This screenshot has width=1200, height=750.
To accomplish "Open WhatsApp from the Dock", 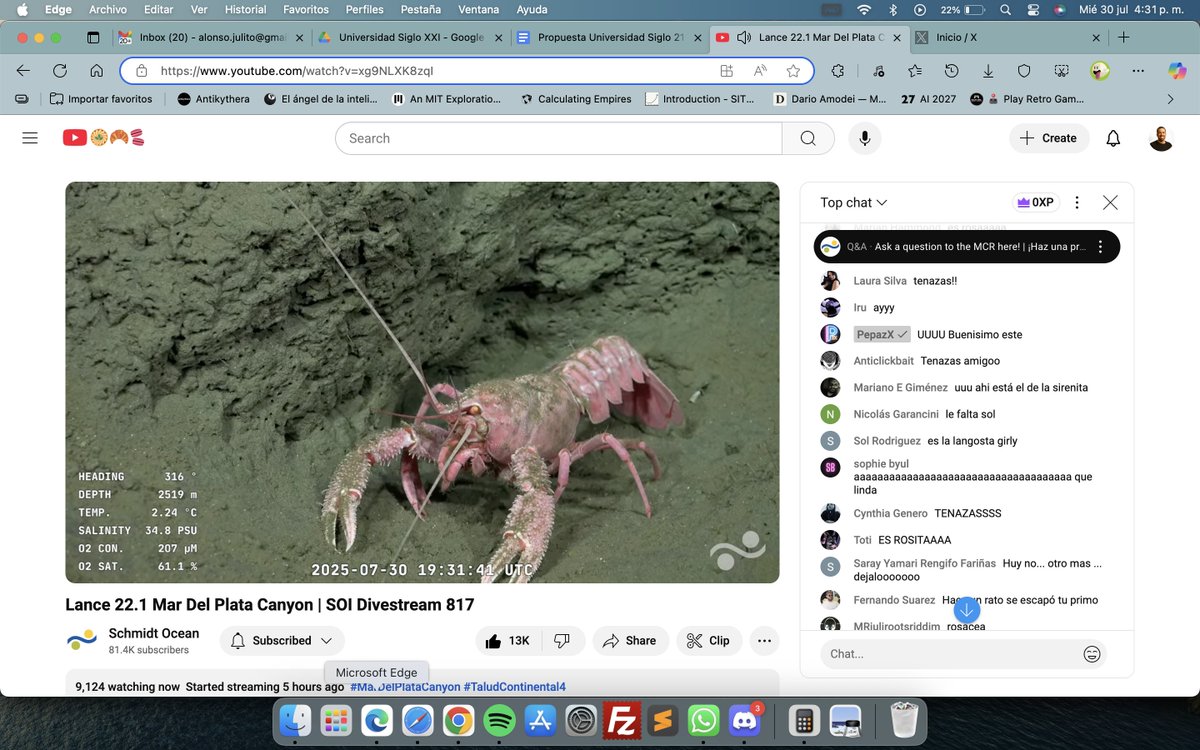I will [704, 720].
